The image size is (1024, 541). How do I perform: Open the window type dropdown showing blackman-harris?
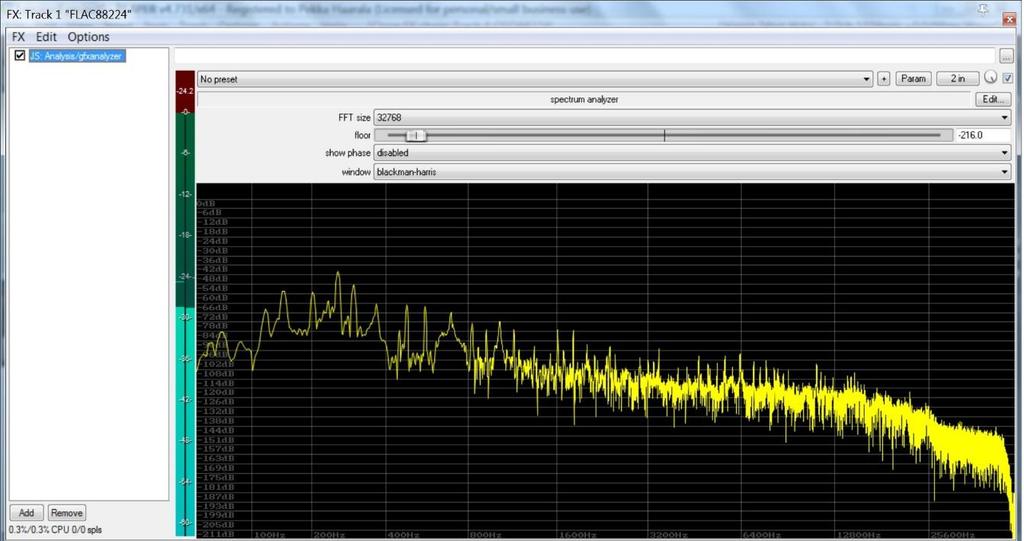pyautogui.click(x=692, y=172)
